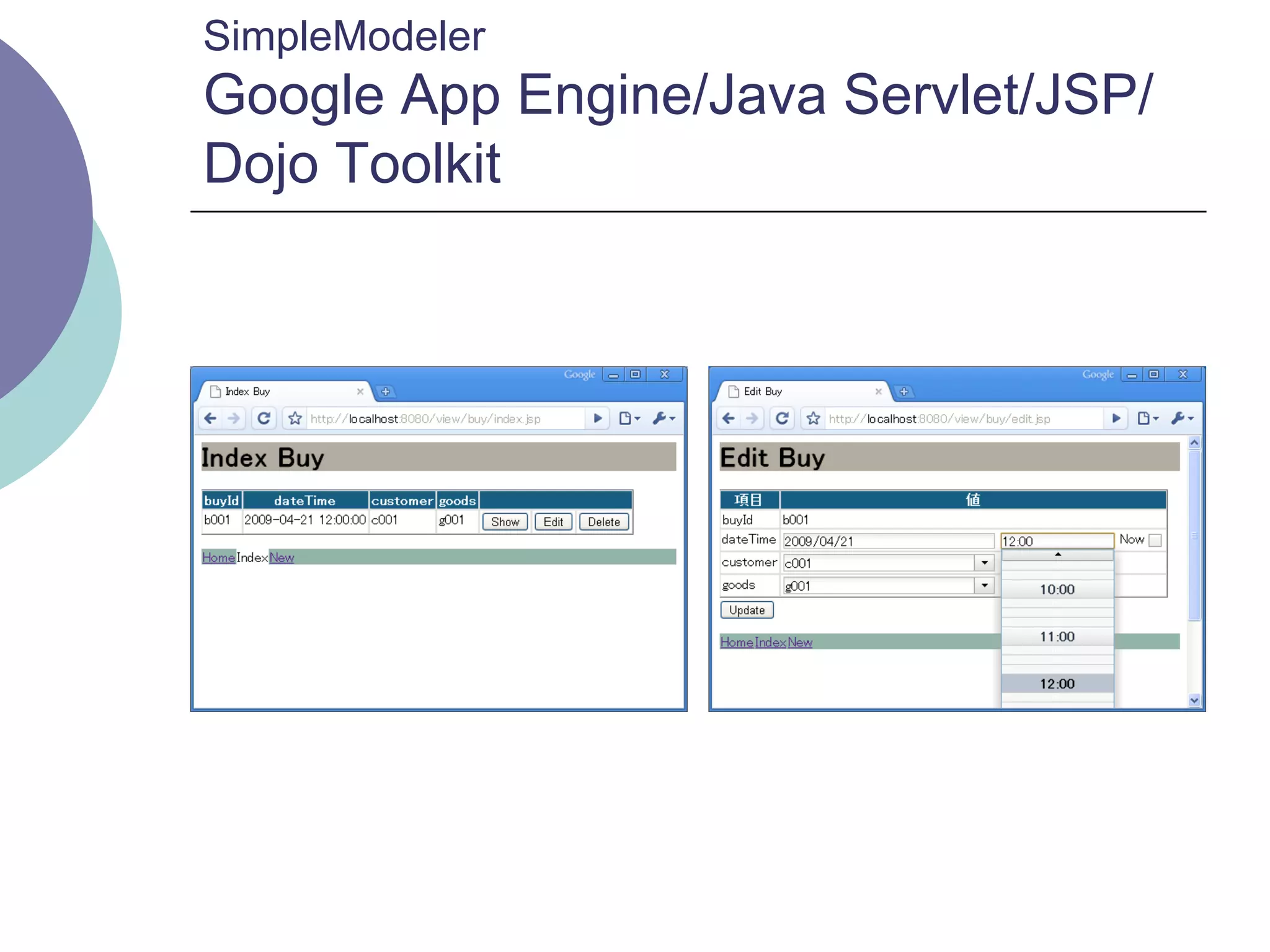Screen dimensions: 1270x952
Task: Click the time field showing 12:00
Action: [x=1057, y=541]
